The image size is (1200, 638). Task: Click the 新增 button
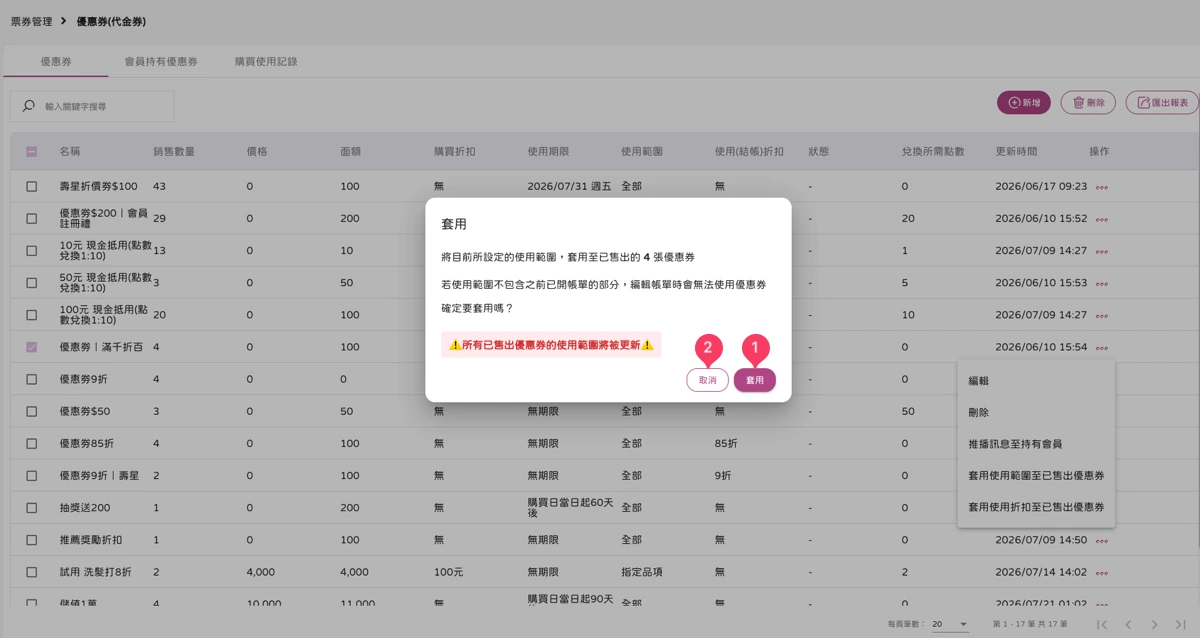1024,103
